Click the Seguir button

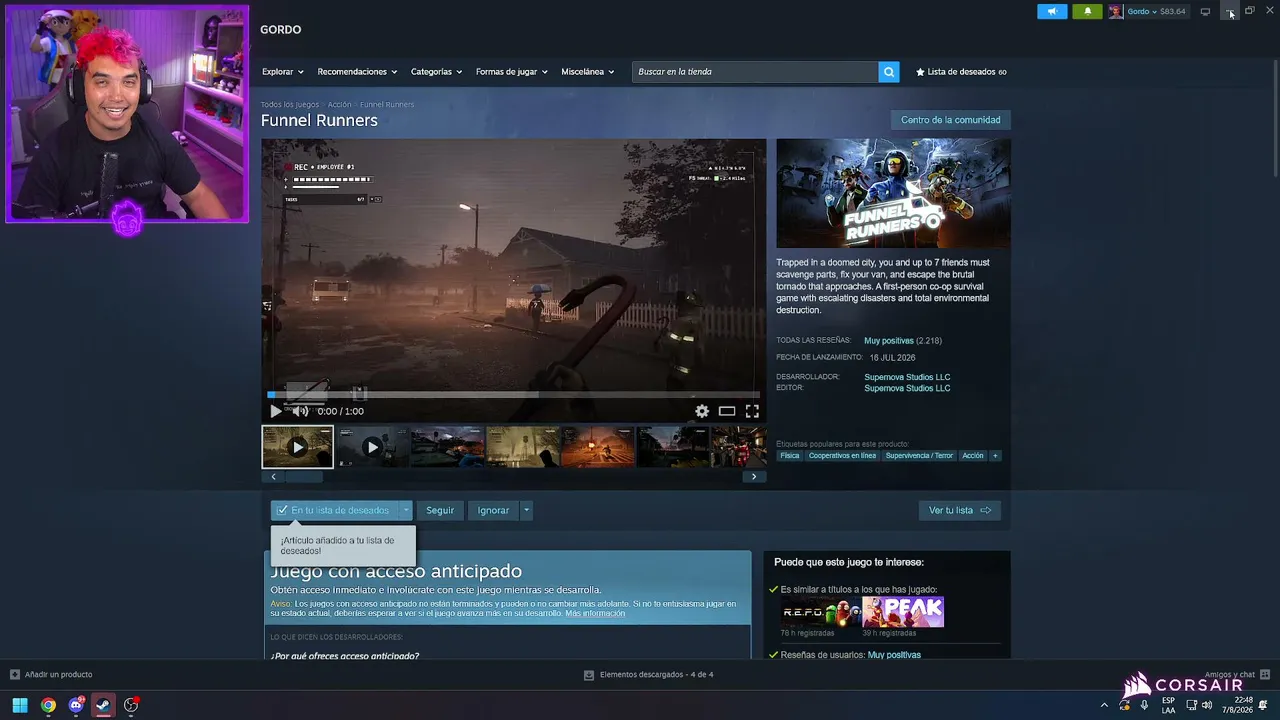[440, 510]
